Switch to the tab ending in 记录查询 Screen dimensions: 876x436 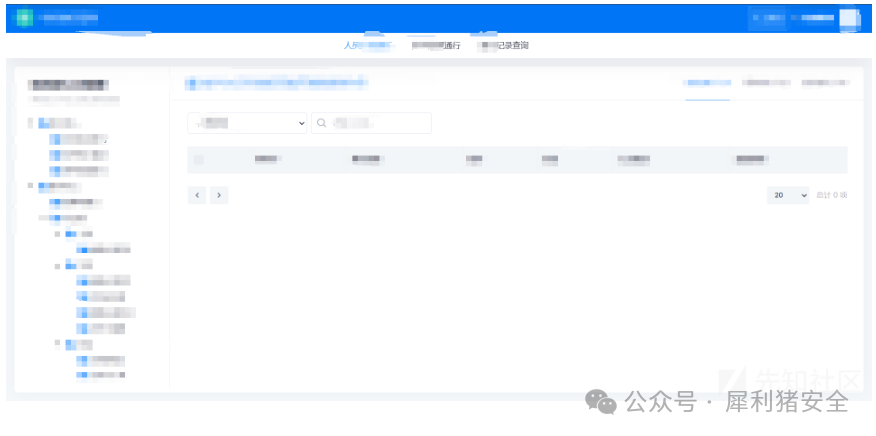coord(504,46)
